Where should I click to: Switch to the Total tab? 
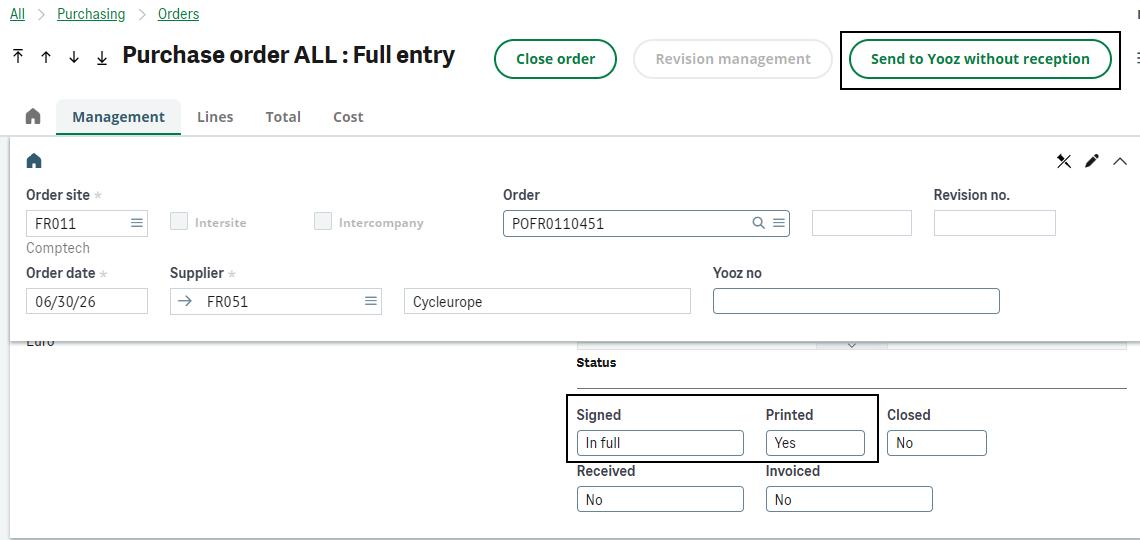283,117
